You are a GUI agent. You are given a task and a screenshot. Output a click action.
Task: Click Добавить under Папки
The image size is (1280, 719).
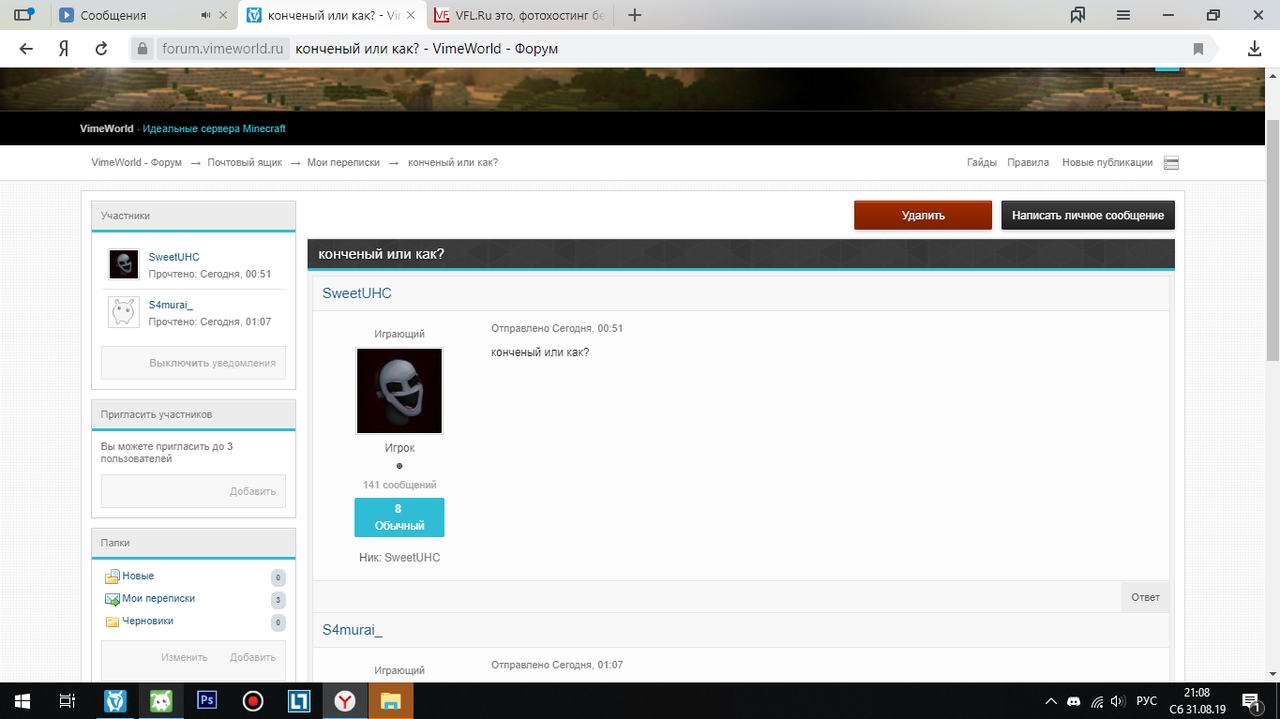tap(253, 657)
